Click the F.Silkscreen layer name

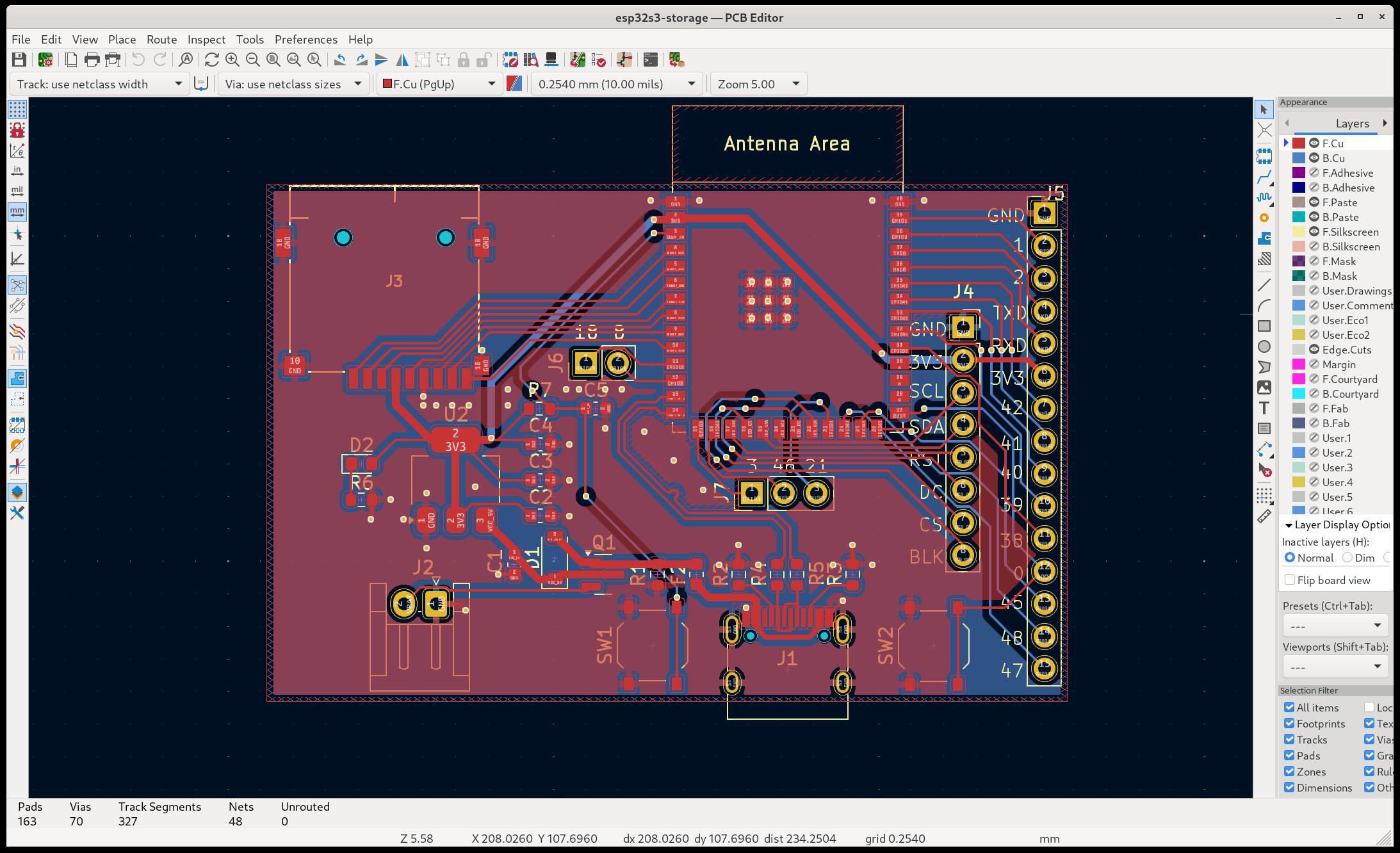click(1350, 232)
